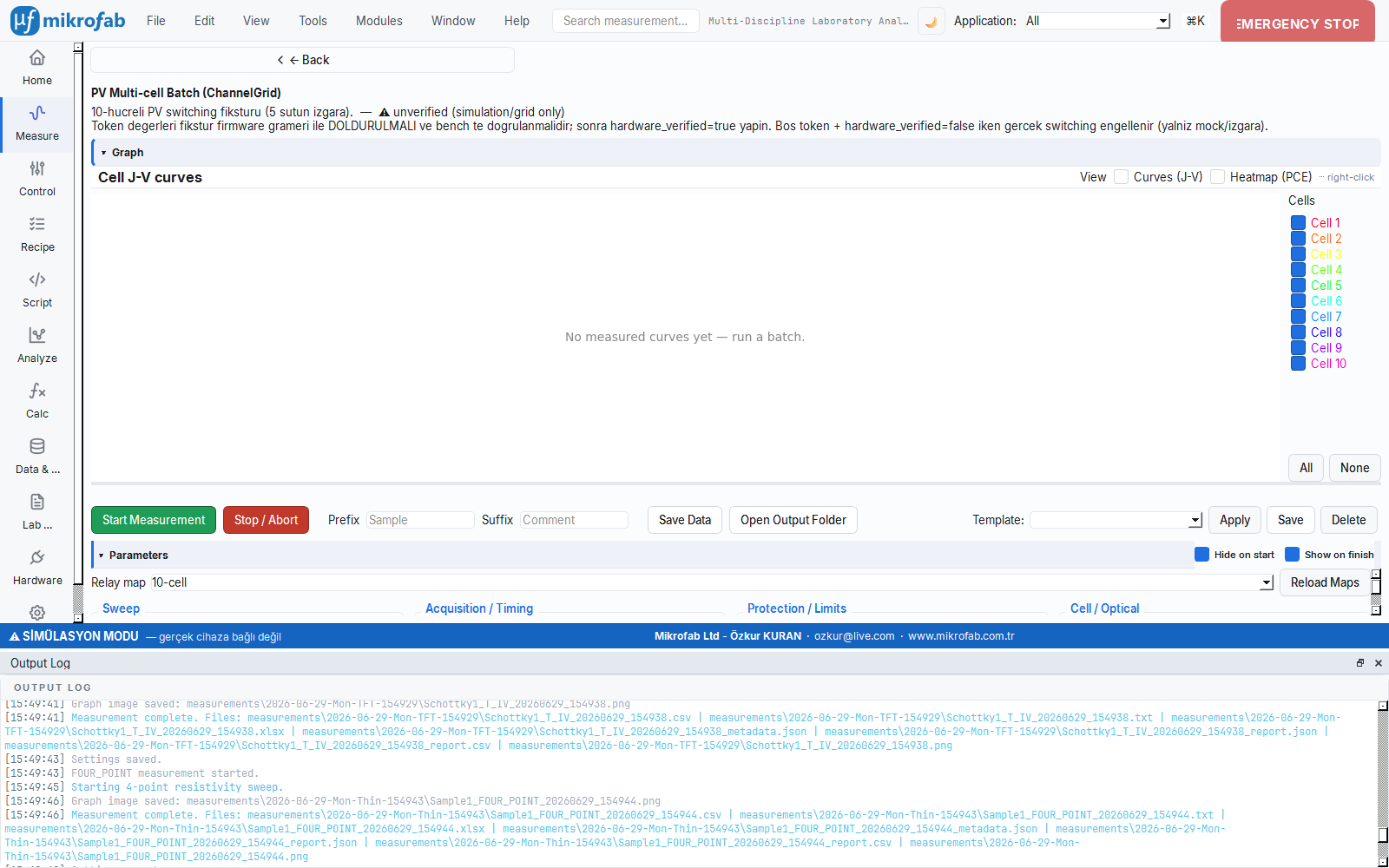Focus the Search measurement field
The image size is (1389, 868).
point(626,21)
